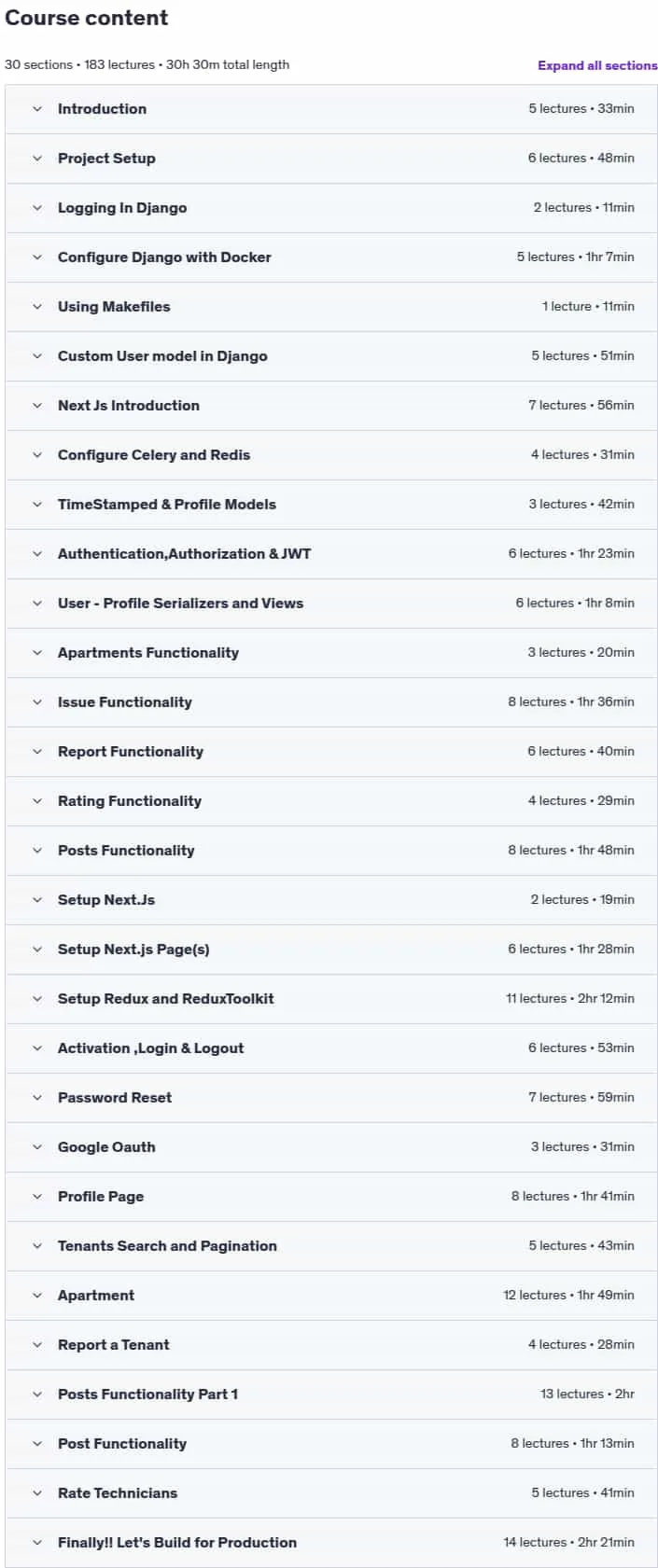Open chevron beside Logging In Django
The width and height of the screenshot is (658, 1568).
pyautogui.click(x=37, y=208)
